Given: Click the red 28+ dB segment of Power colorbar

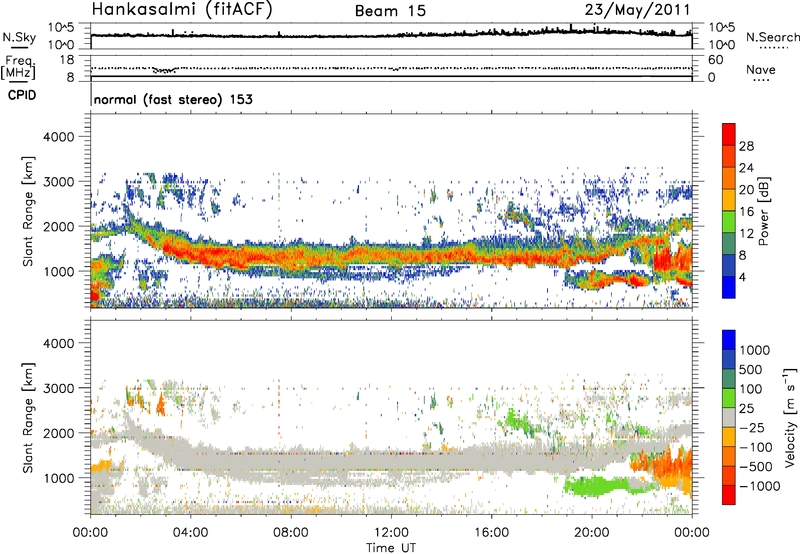Looking at the screenshot, I should point(729,135).
